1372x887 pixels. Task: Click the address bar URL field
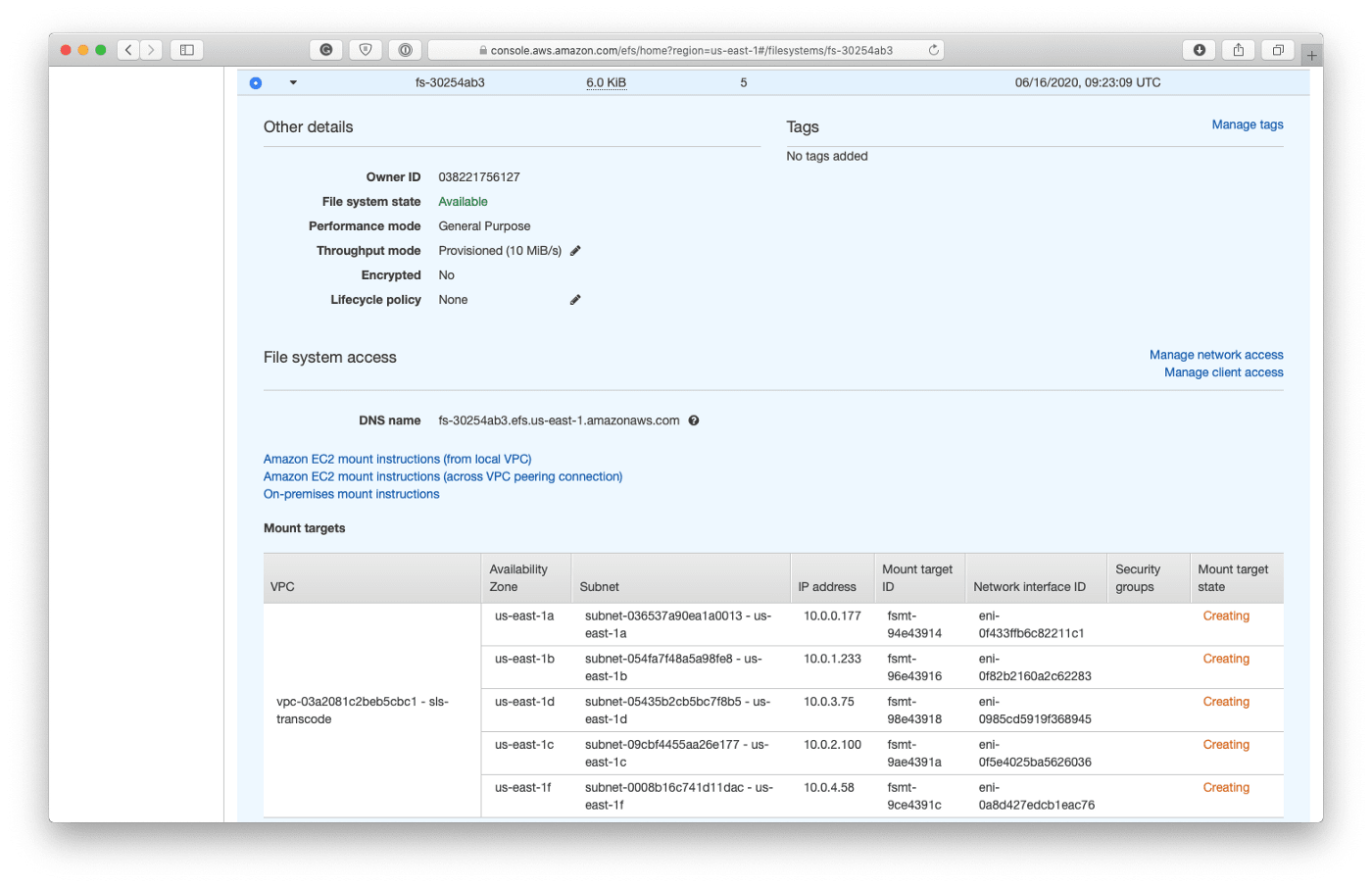coord(686,50)
